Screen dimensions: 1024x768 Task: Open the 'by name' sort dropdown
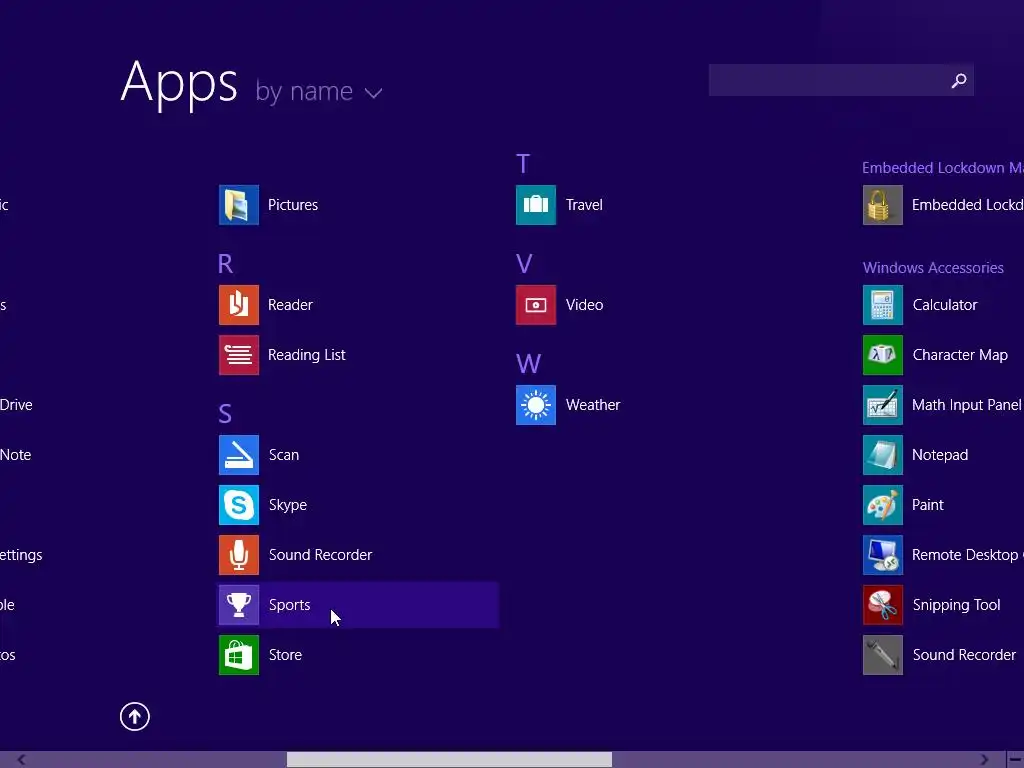point(318,92)
